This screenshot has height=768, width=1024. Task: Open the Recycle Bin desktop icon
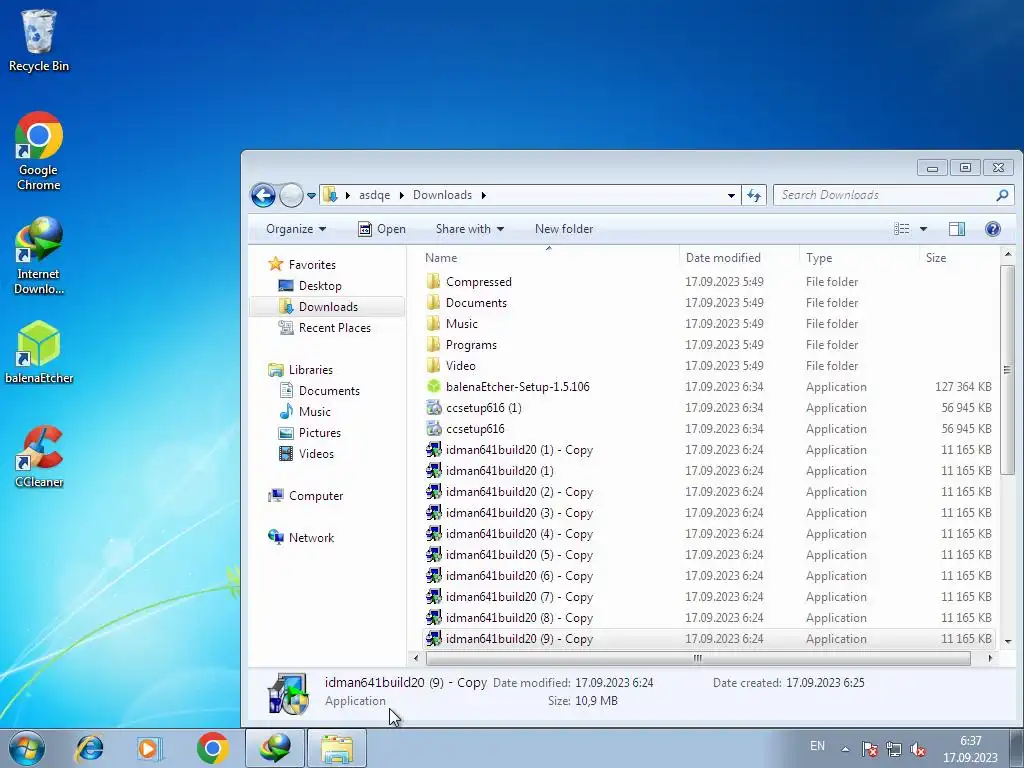click(x=39, y=40)
